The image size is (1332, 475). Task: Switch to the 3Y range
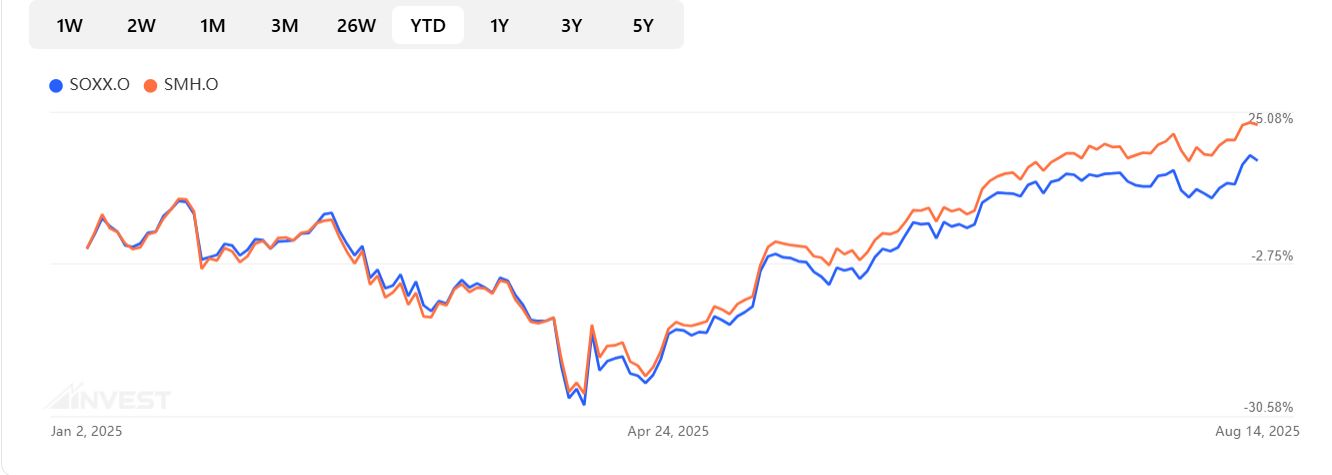coord(571,26)
